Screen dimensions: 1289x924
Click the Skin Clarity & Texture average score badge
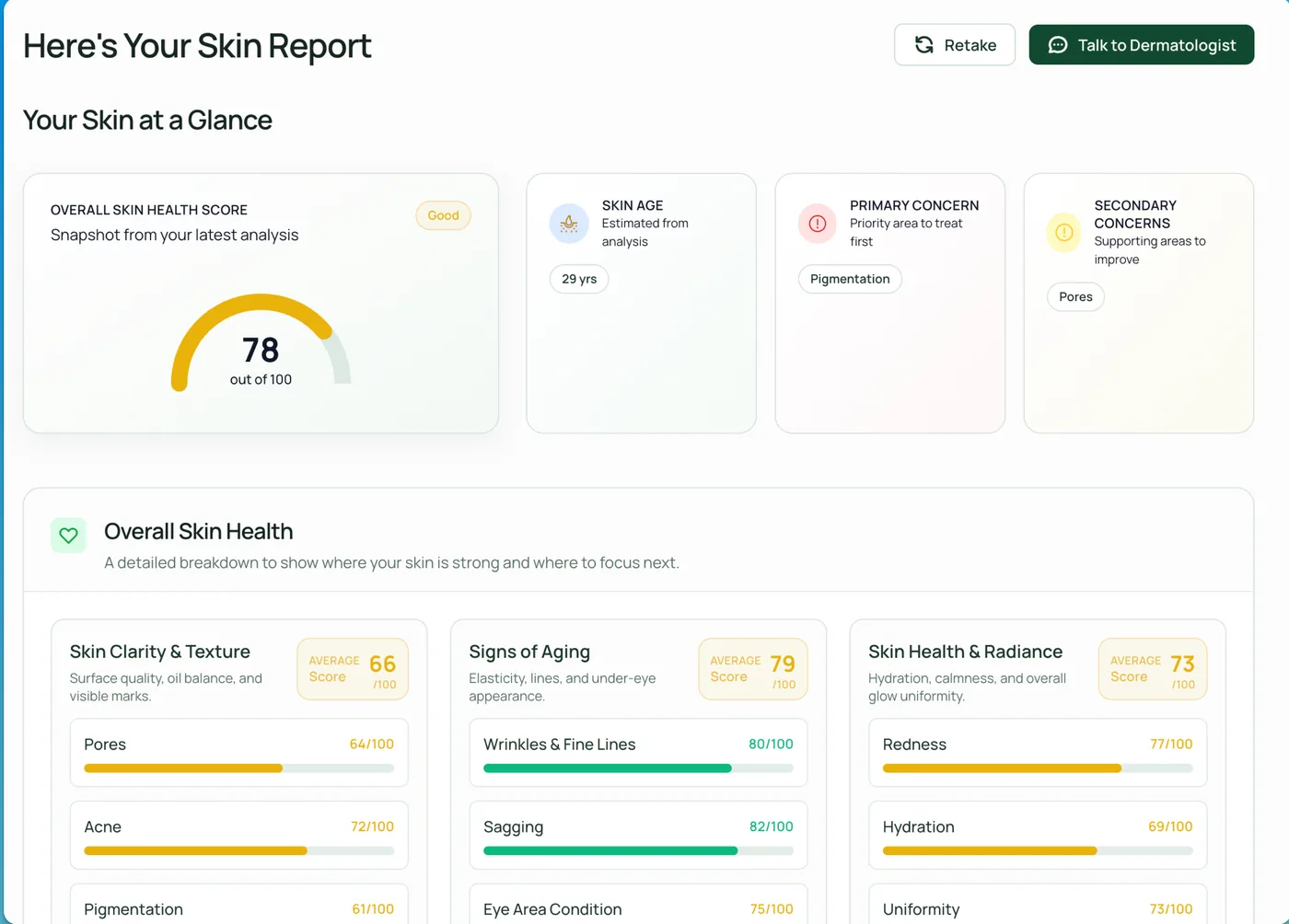click(353, 669)
